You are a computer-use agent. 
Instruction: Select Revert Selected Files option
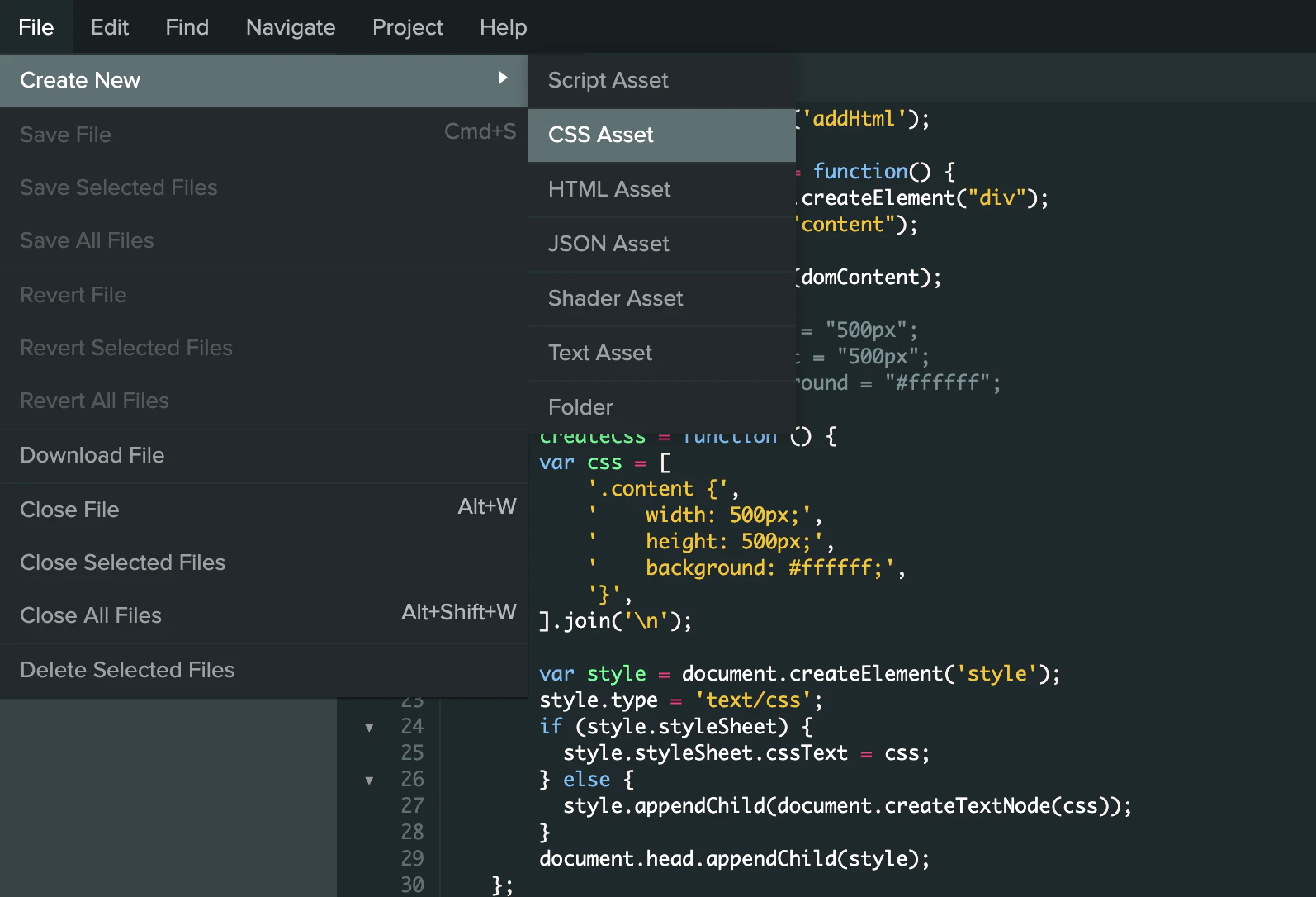click(x=264, y=348)
